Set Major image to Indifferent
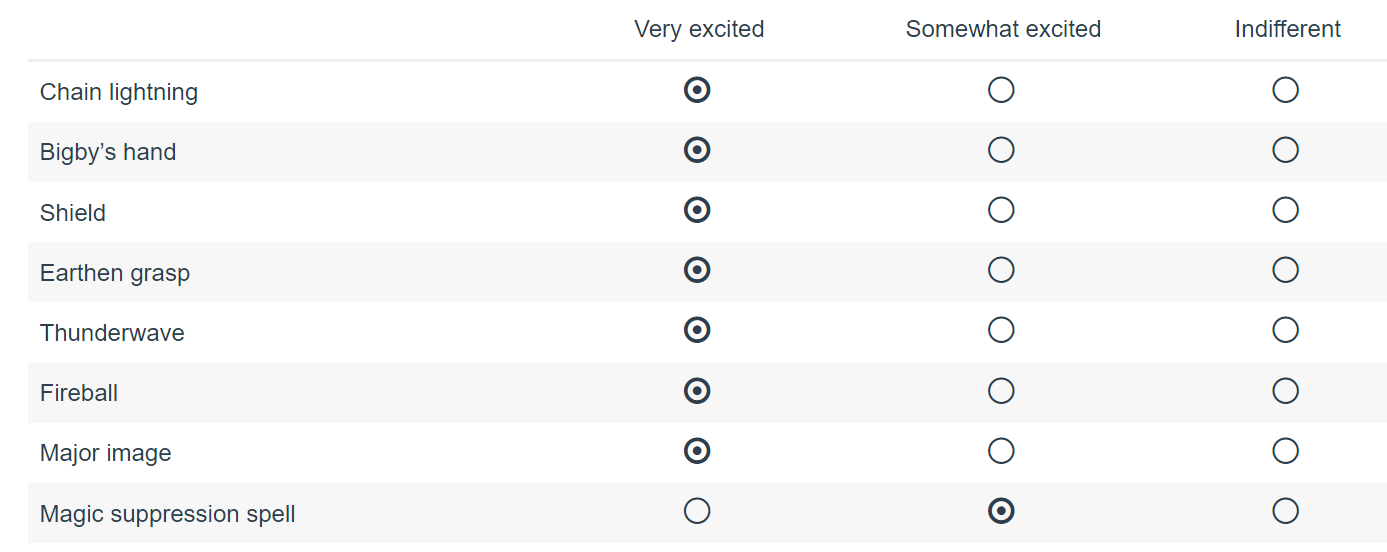Screen dimensions: 1387x552 (x=1285, y=451)
